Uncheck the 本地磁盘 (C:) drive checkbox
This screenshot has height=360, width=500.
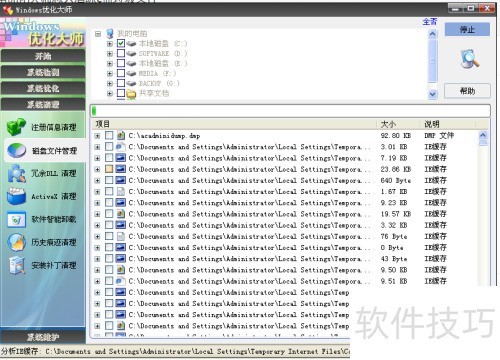(x=121, y=43)
